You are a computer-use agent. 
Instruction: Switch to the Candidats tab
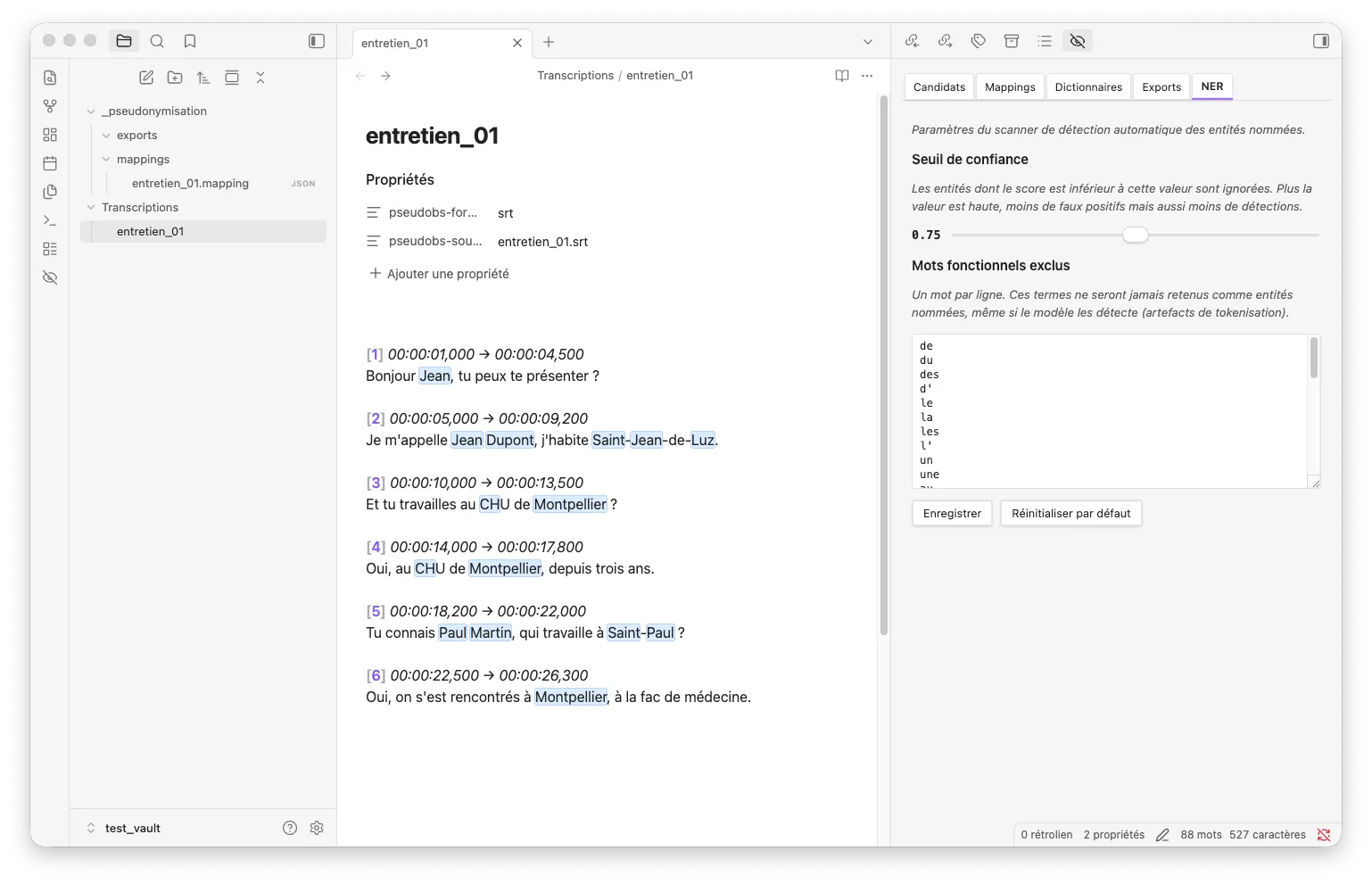pos(939,87)
